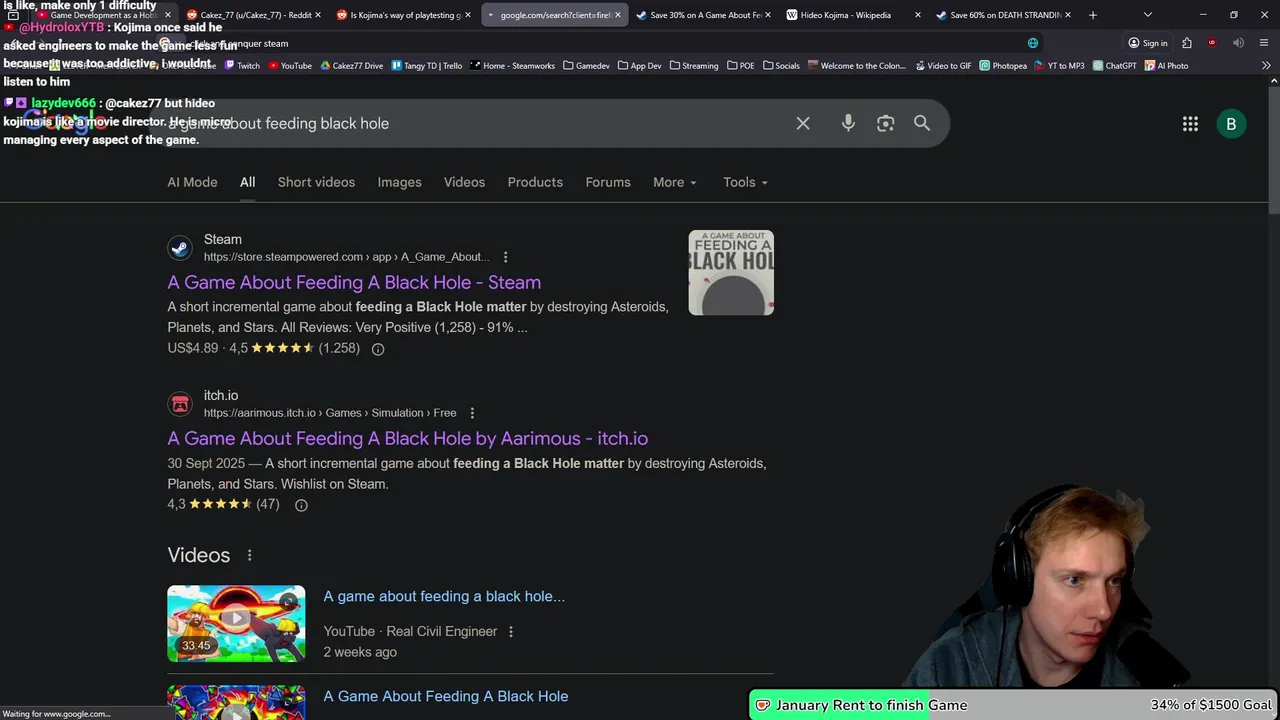Switch to Short videos search tab
The width and height of the screenshot is (1280, 720).
click(x=316, y=182)
